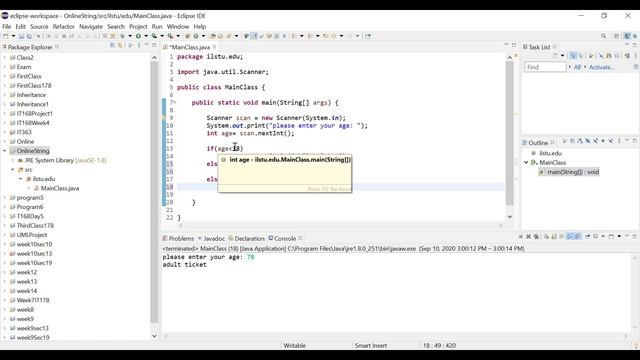Click the Open Console icon

[611, 236]
